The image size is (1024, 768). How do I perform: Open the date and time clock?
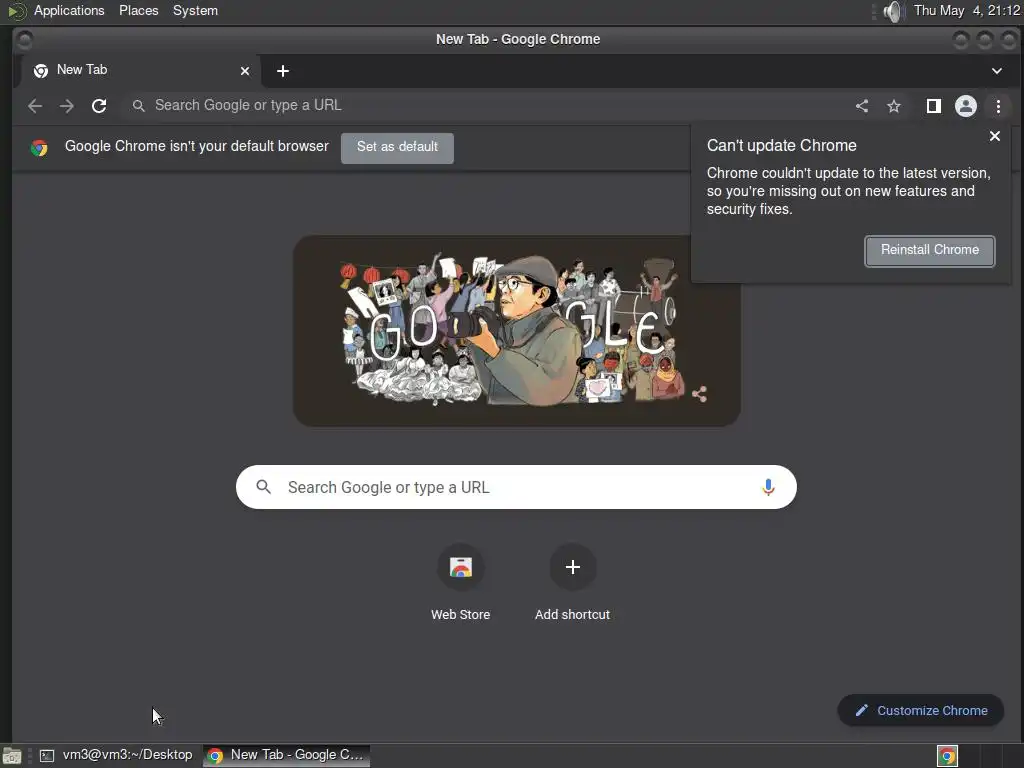click(967, 10)
